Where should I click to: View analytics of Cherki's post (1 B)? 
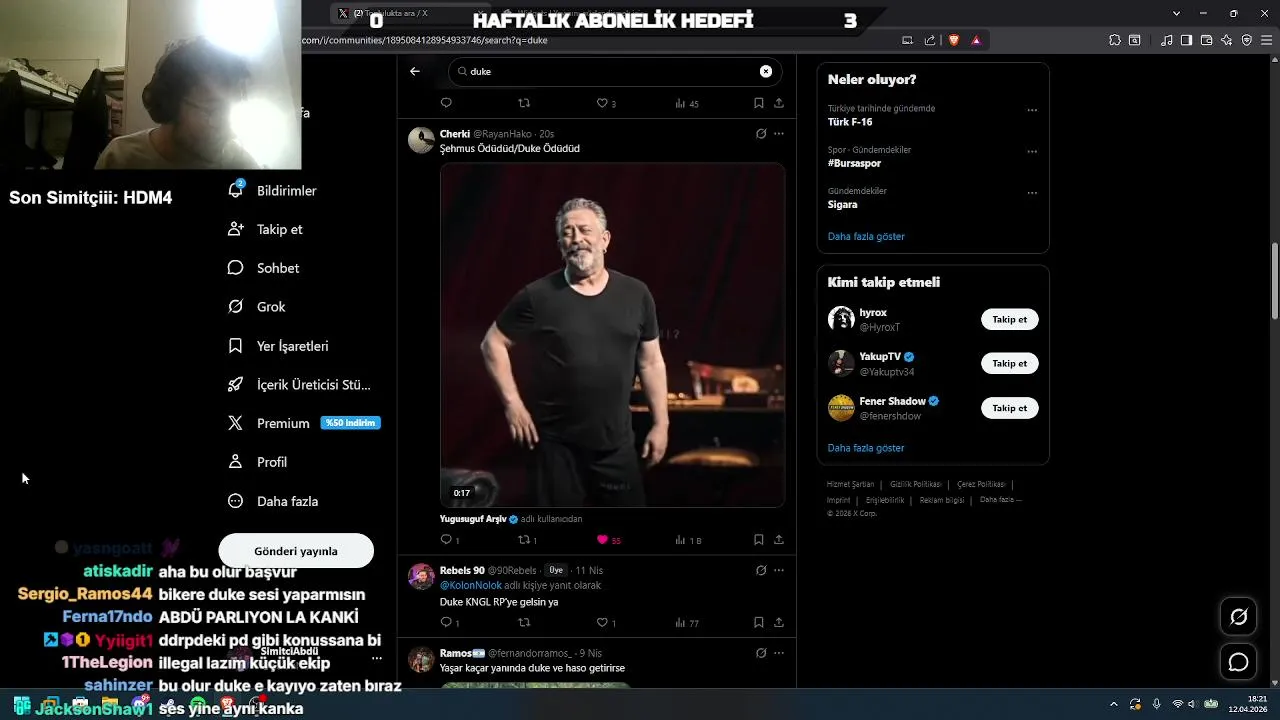688,540
